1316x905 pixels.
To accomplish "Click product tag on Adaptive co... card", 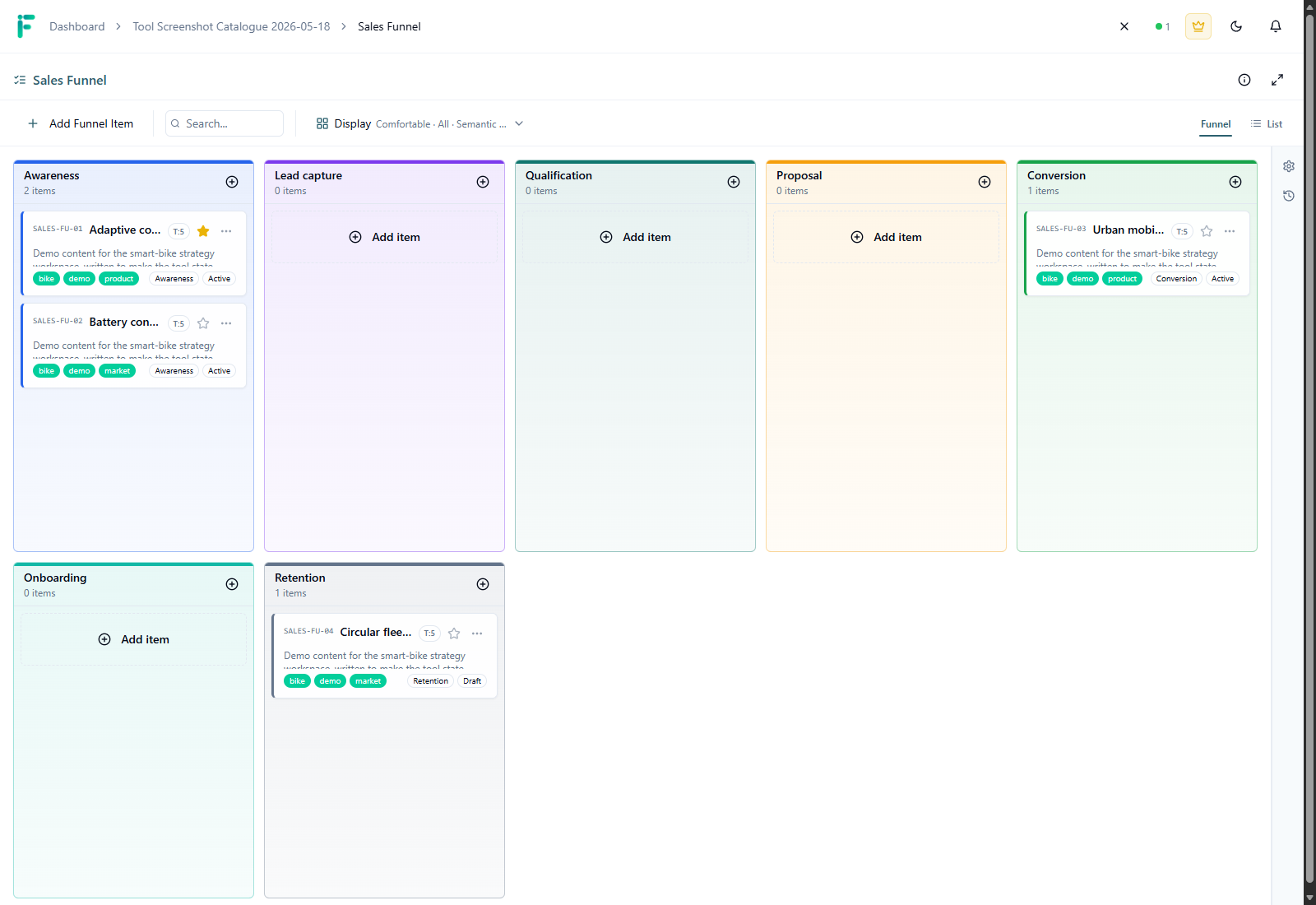I will click(x=119, y=279).
